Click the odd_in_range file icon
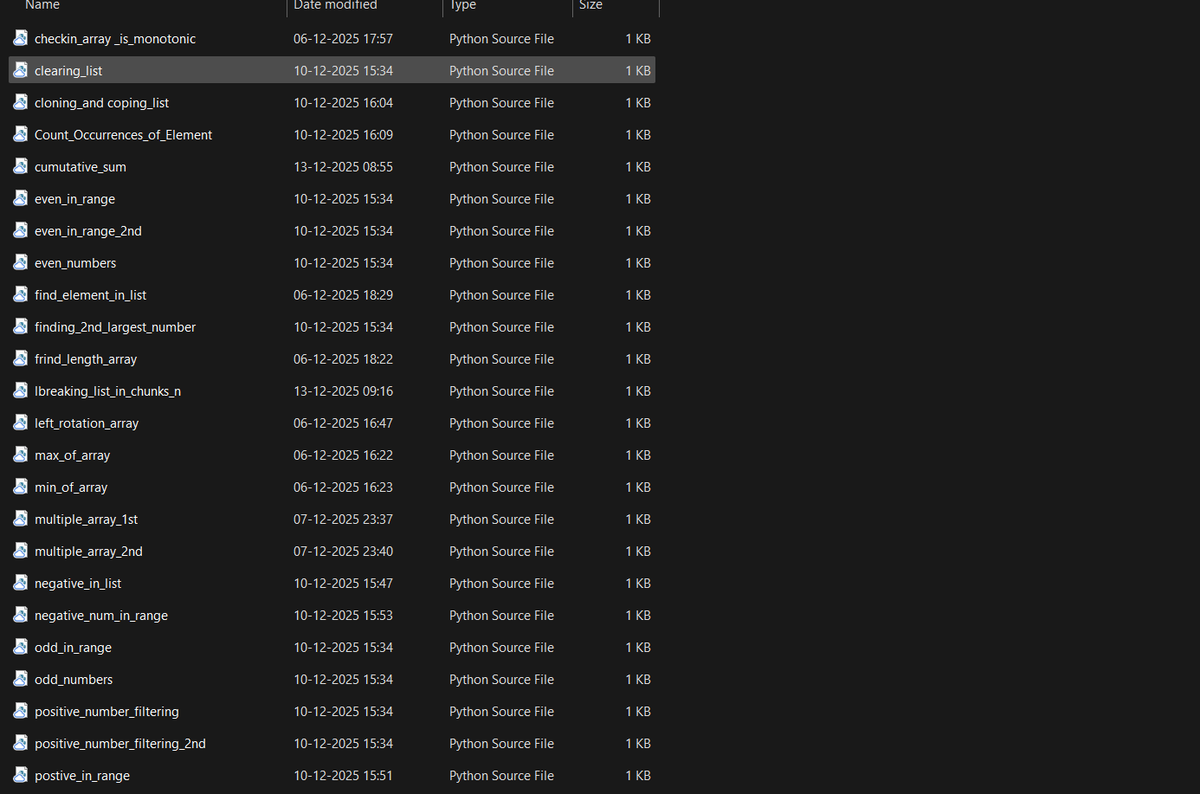1200x794 pixels. click(20, 647)
